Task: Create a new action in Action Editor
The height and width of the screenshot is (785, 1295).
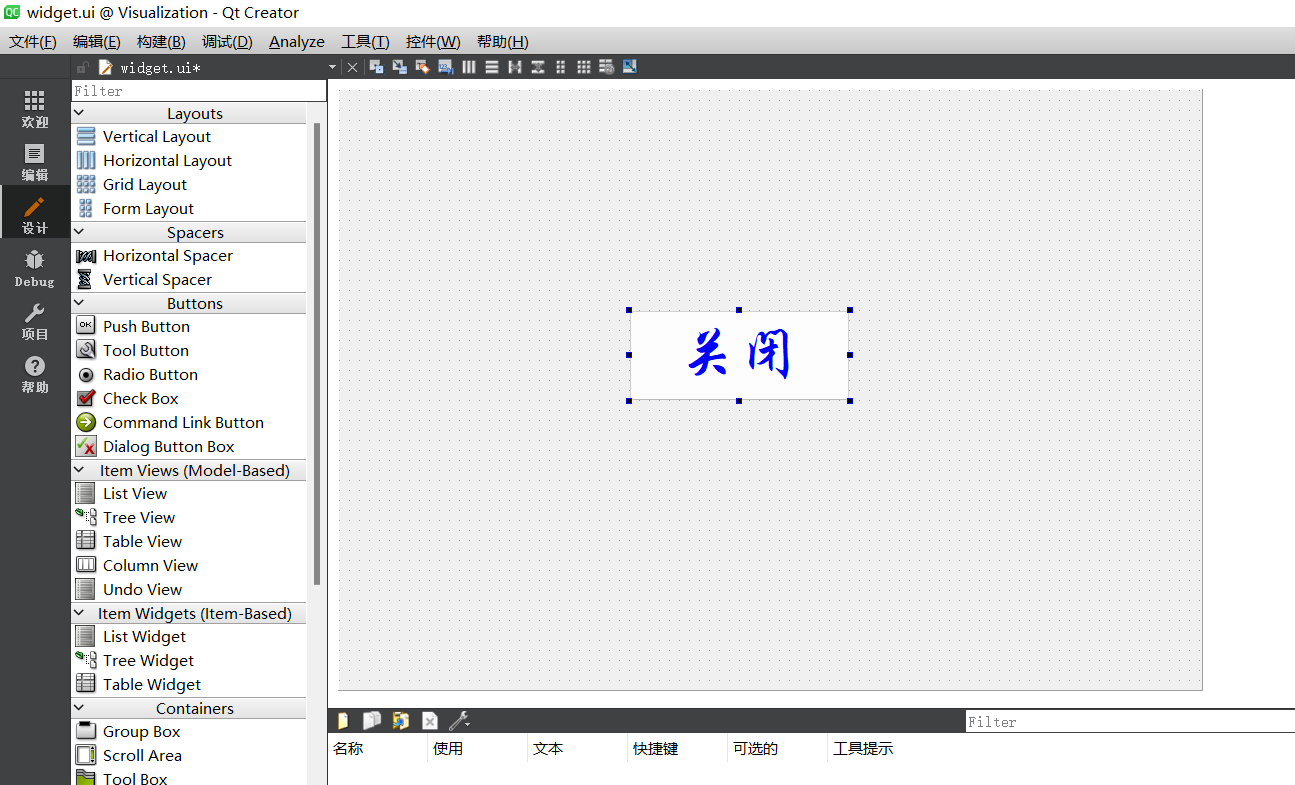Action: point(343,720)
